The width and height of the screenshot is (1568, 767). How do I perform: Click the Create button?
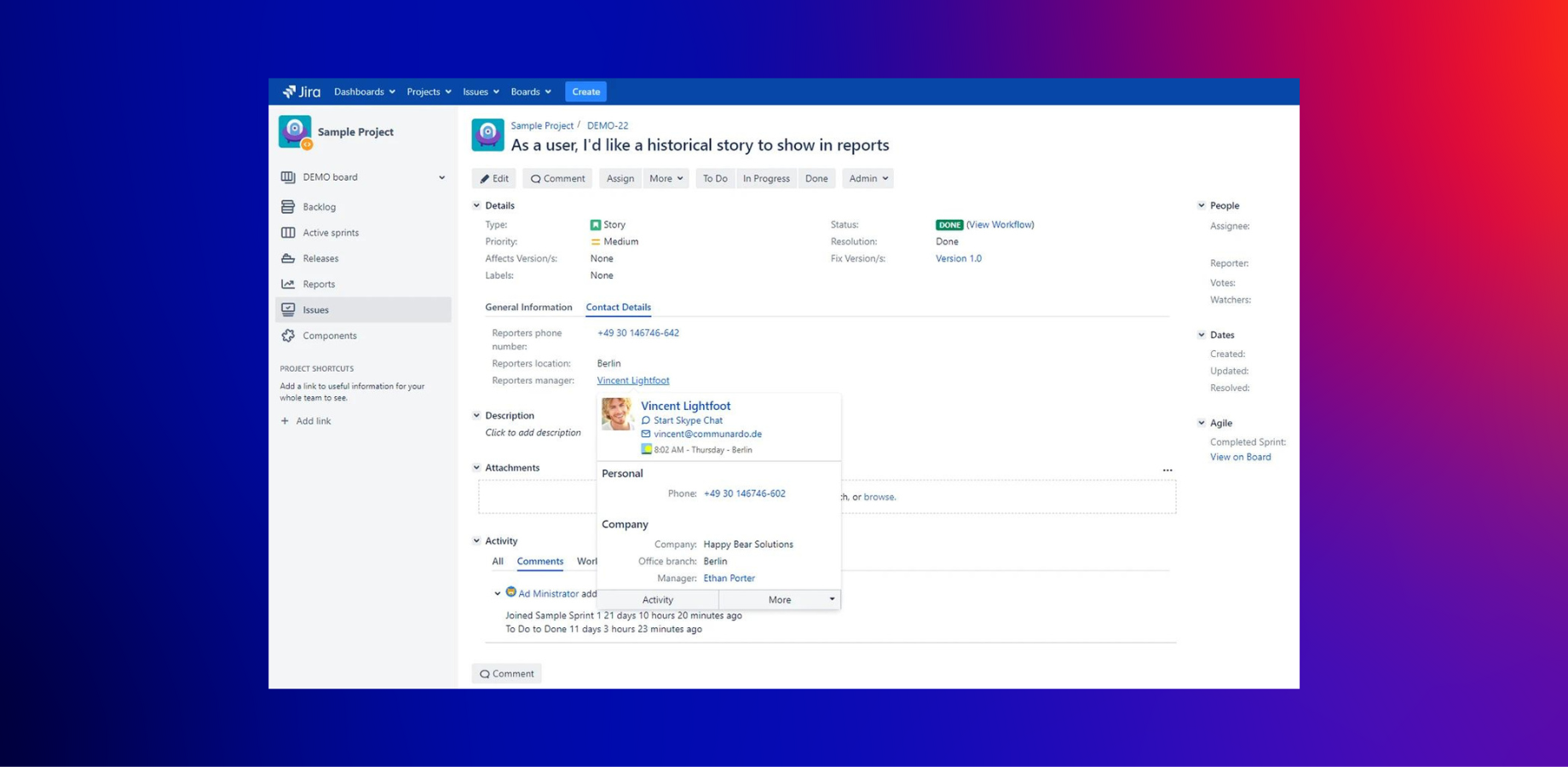pyautogui.click(x=585, y=91)
